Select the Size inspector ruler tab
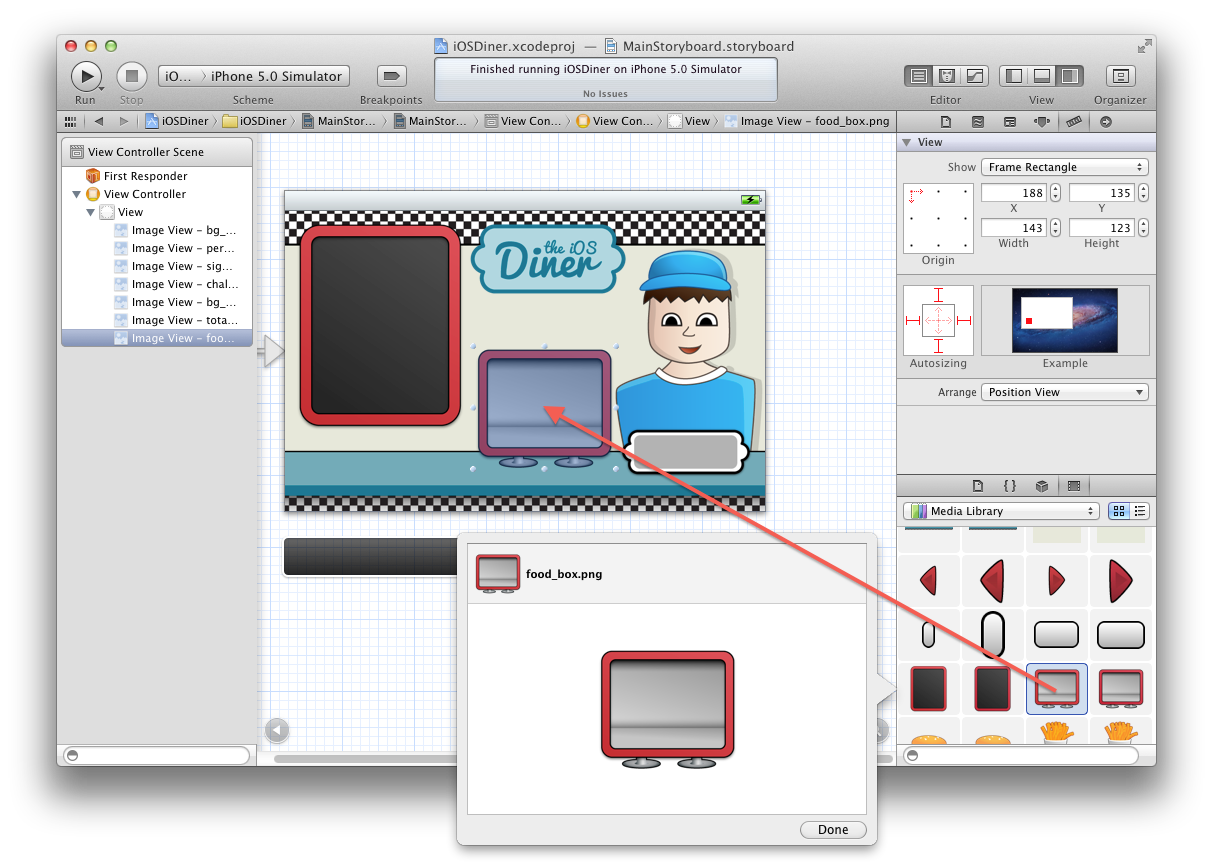Image resolution: width=1213 pixels, height=865 pixels. (x=1073, y=122)
